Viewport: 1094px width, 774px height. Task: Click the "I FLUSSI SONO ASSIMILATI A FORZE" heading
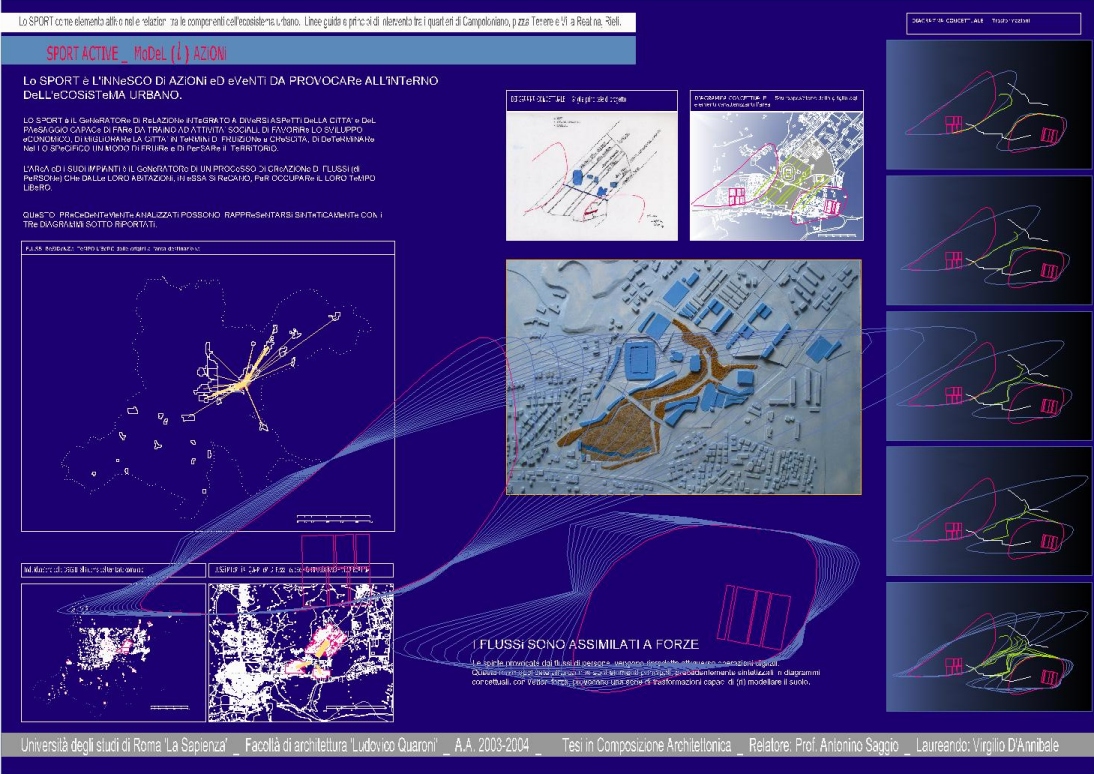click(x=585, y=643)
